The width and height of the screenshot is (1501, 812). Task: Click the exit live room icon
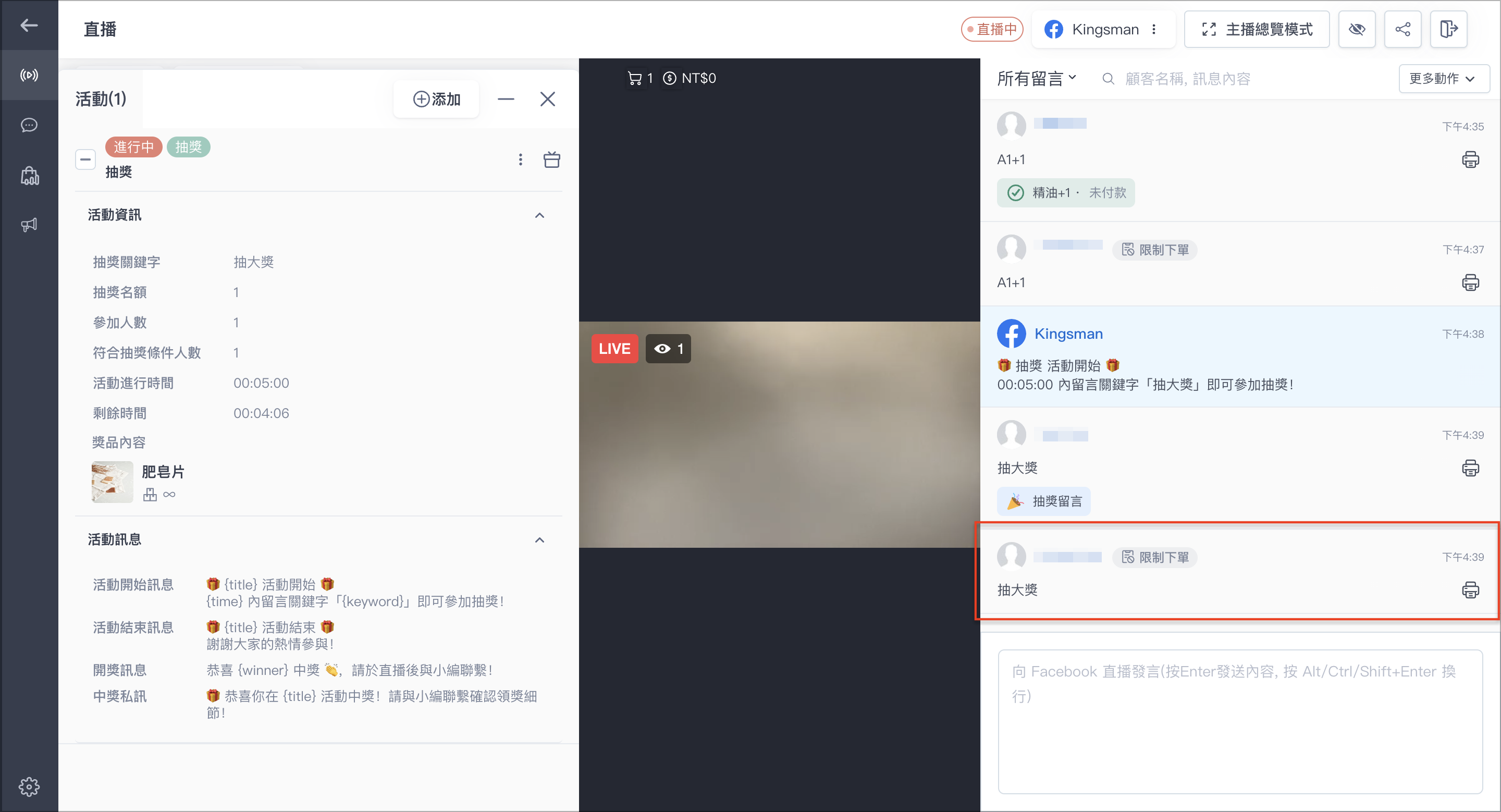(x=1448, y=29)
